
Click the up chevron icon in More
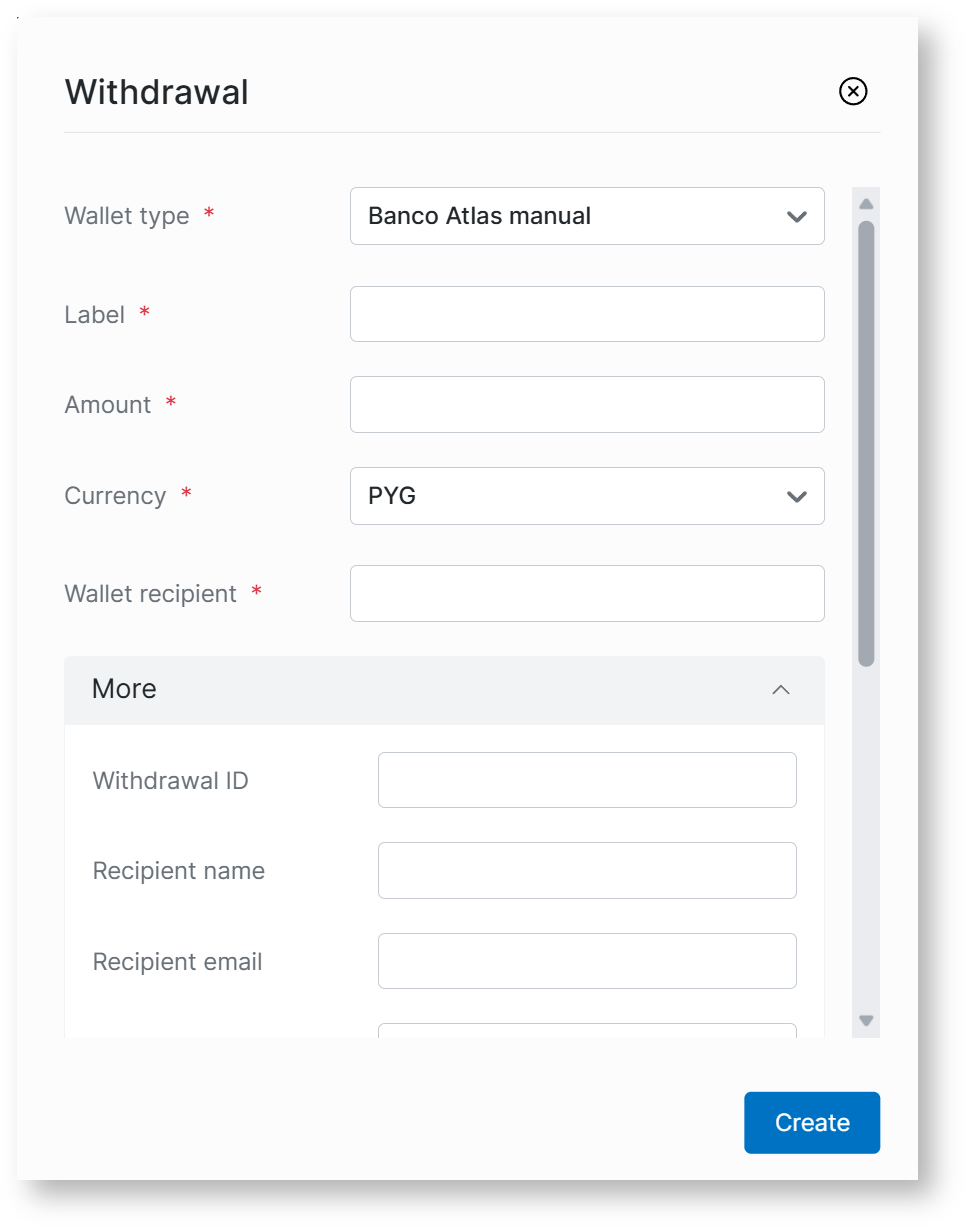pyautogui.click(x=781, y=690)
